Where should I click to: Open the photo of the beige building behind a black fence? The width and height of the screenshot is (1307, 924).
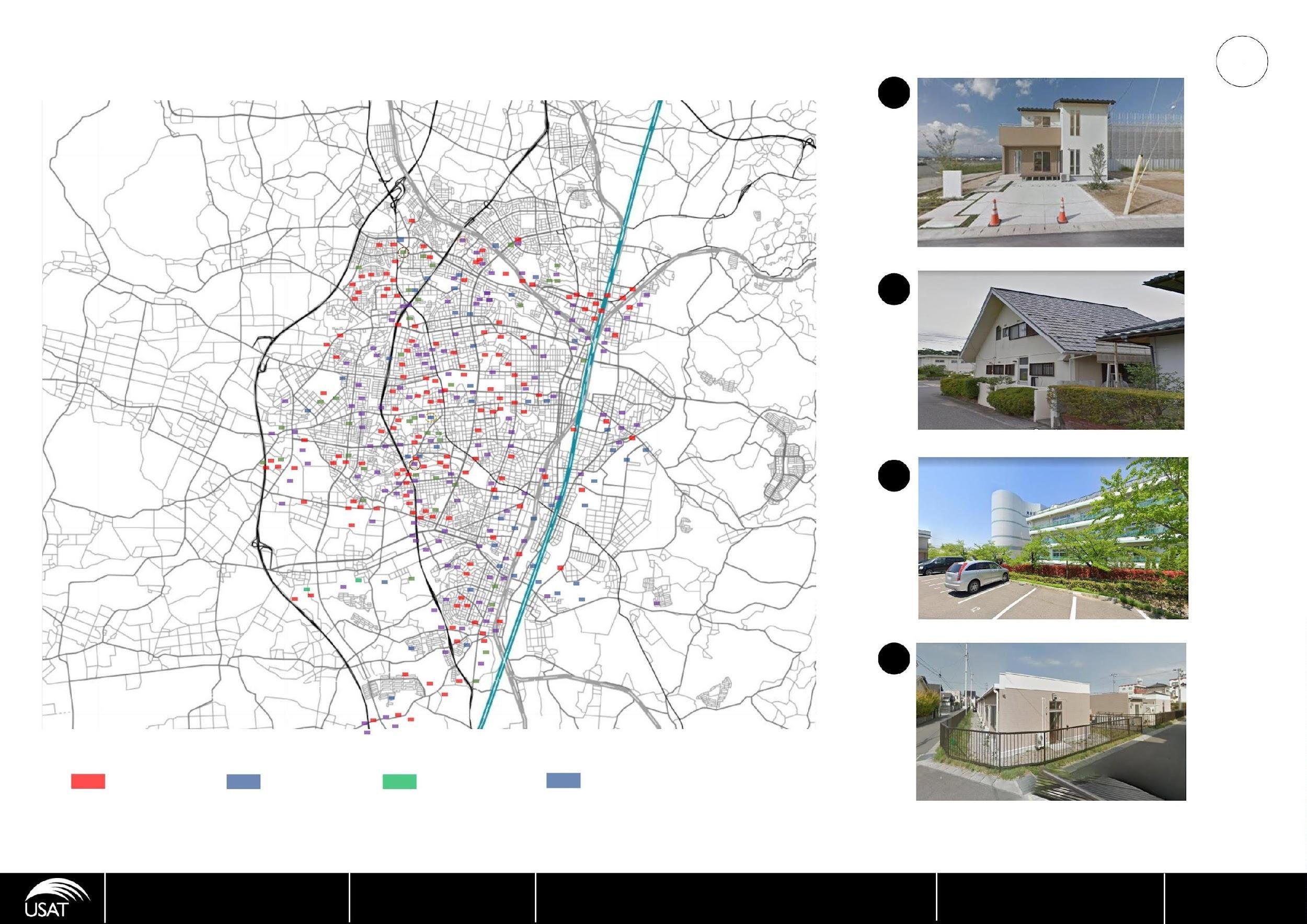1051,721
